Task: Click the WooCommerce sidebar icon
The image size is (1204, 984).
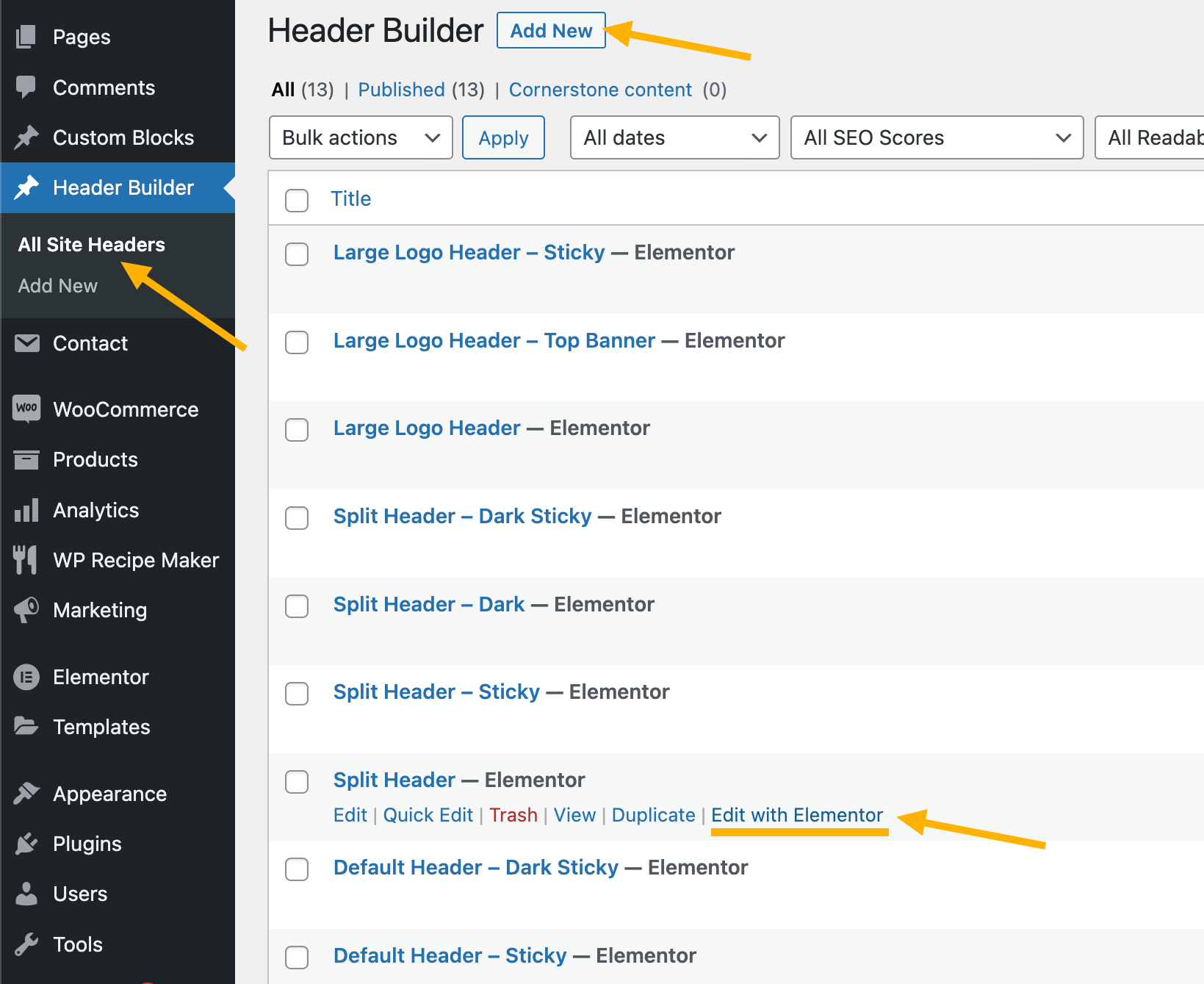Action: [26, 409]
